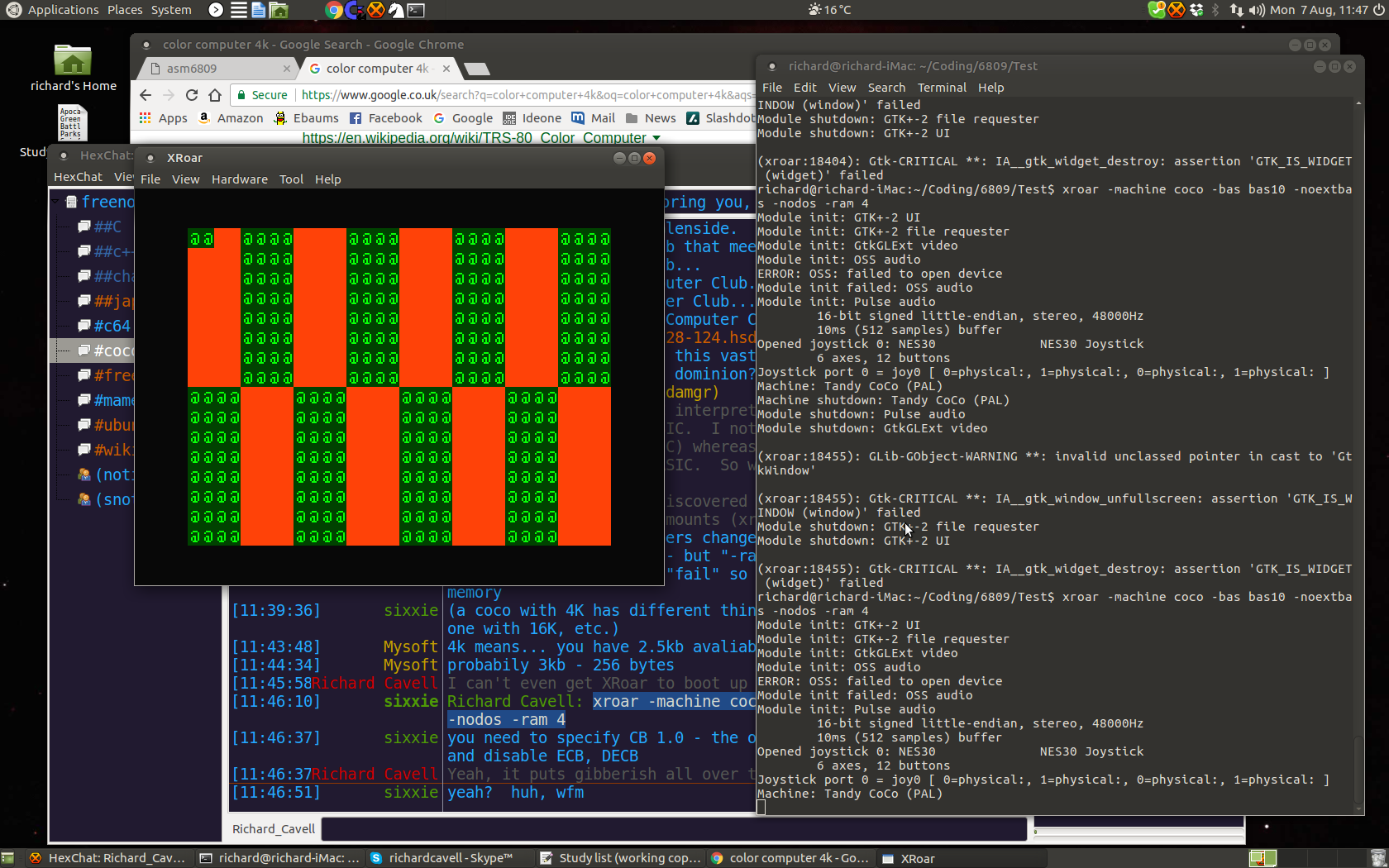The width and height of the screenshot is (1389, 868).
Task: Reload the page in Chrome
Action: click(x=192, y=95)
